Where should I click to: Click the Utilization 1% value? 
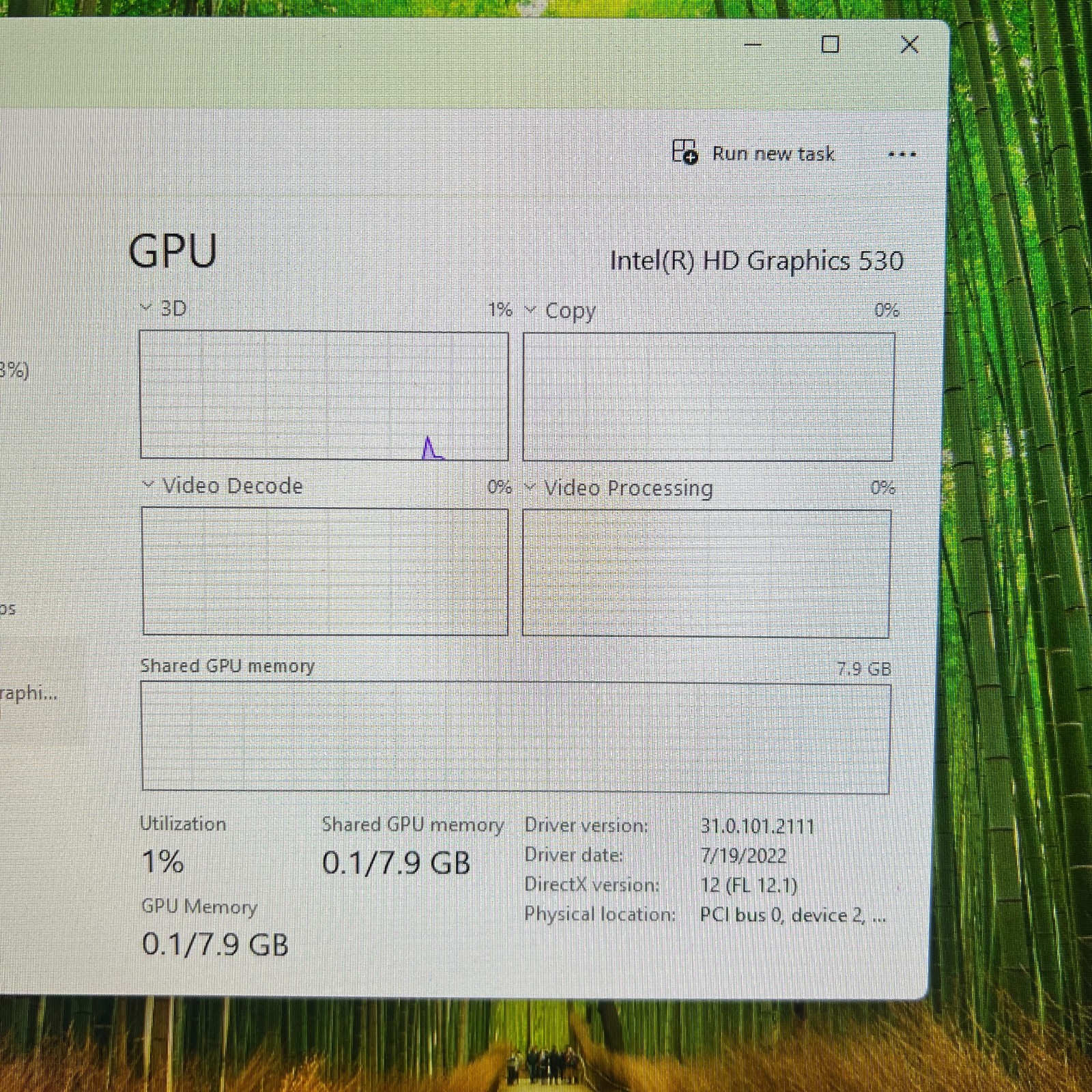click(x=162, y=861)
